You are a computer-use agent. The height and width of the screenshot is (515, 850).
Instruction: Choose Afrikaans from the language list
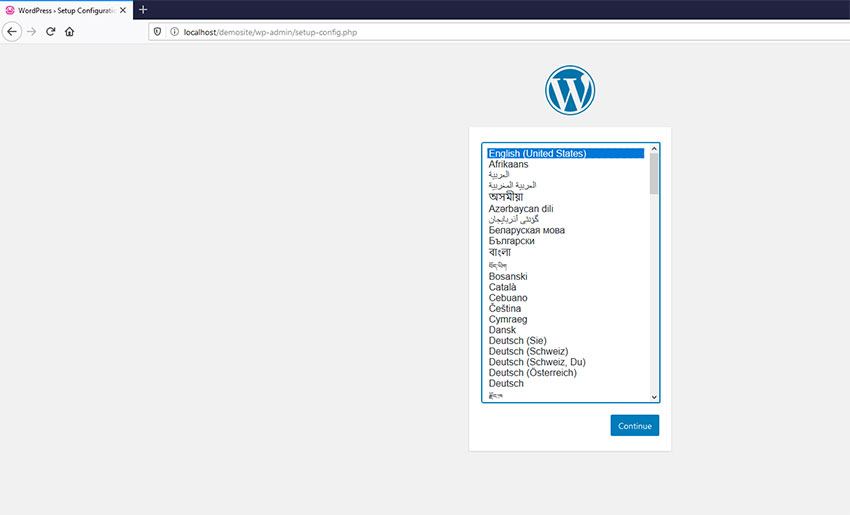click(508, 164)
